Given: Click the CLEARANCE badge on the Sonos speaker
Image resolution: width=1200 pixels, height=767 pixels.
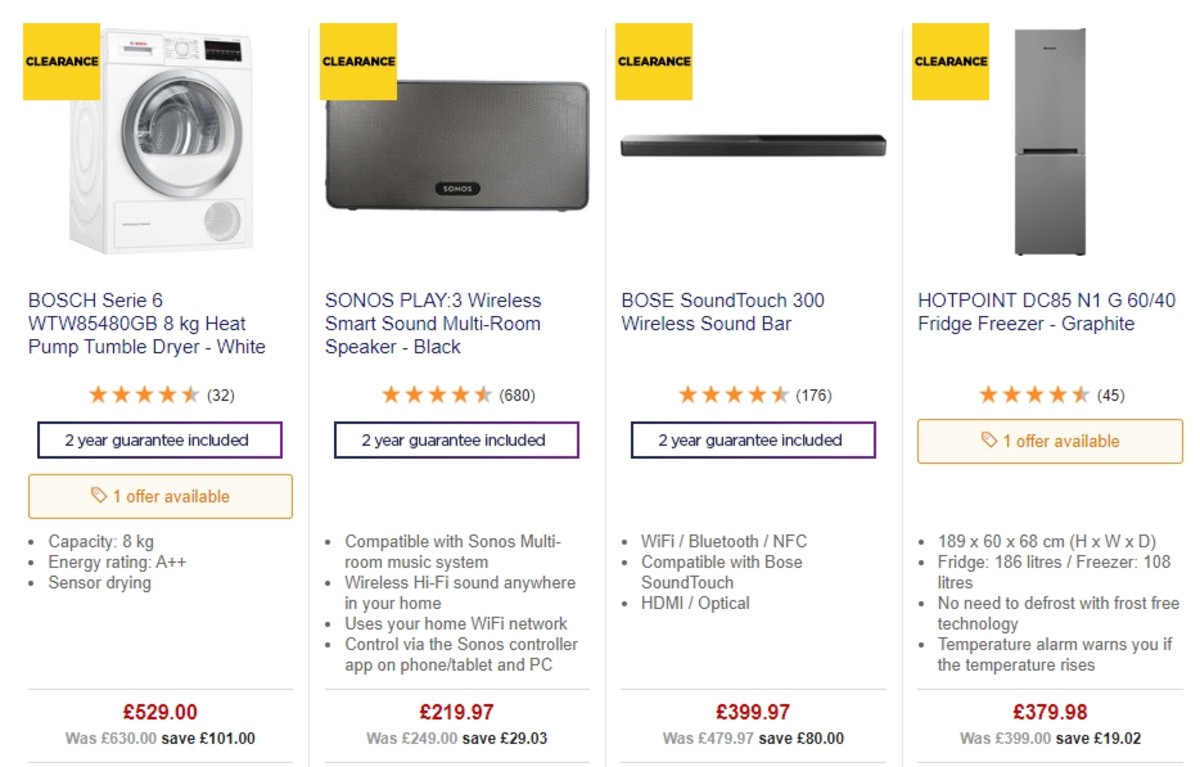Looking at the screenshot, I should pyautogui.click(x=357, y=61).
